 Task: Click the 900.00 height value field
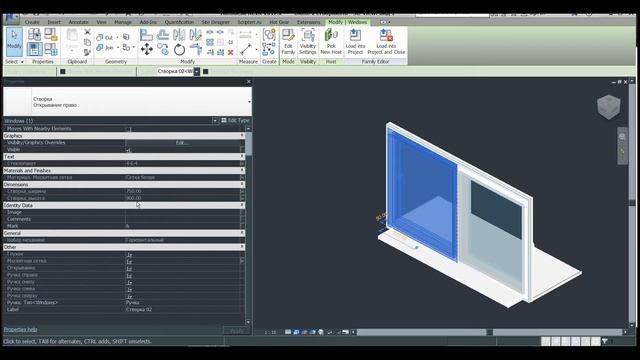click(183, 198)
